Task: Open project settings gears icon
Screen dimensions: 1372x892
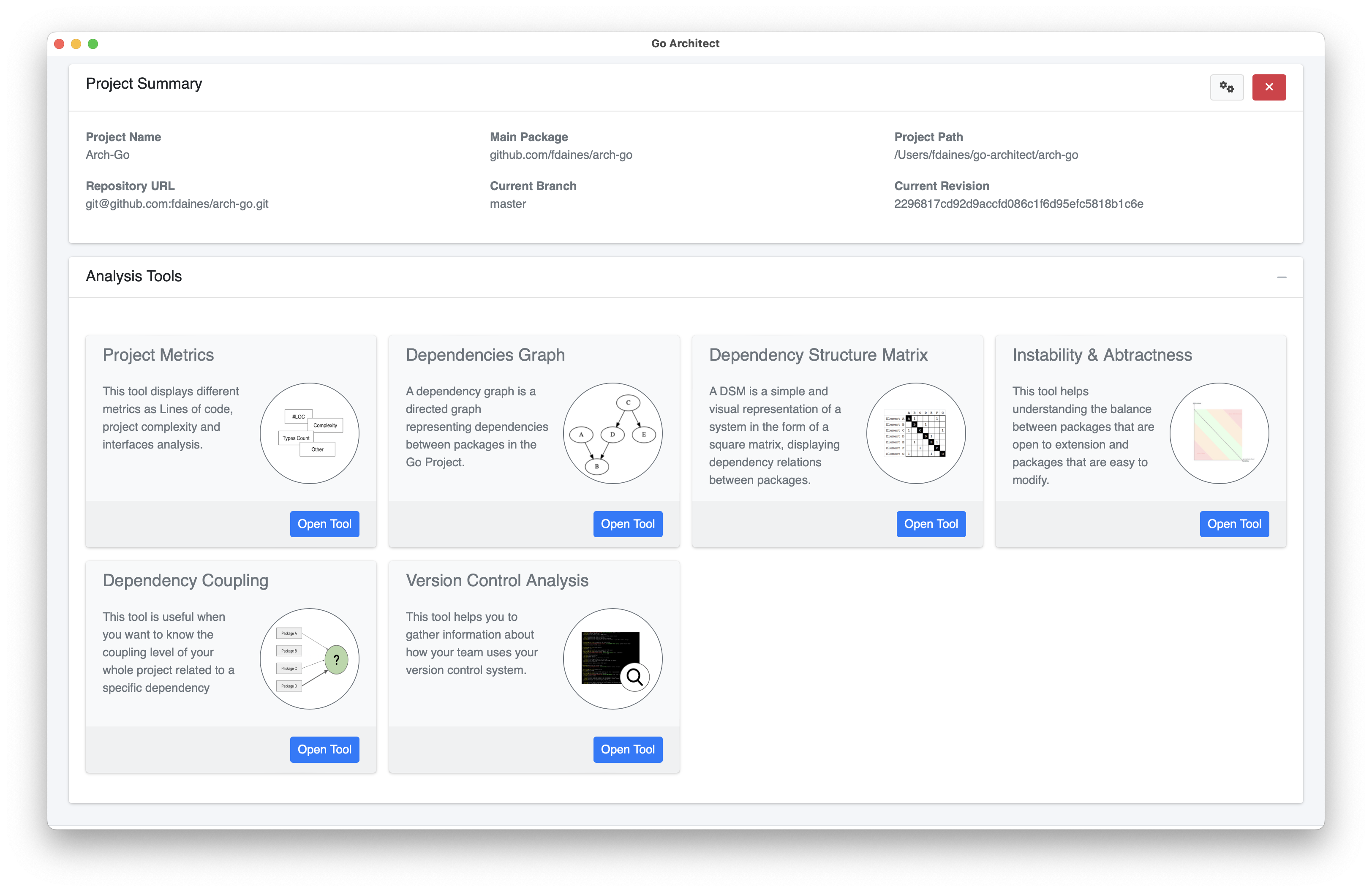Action: point(1226,87)
